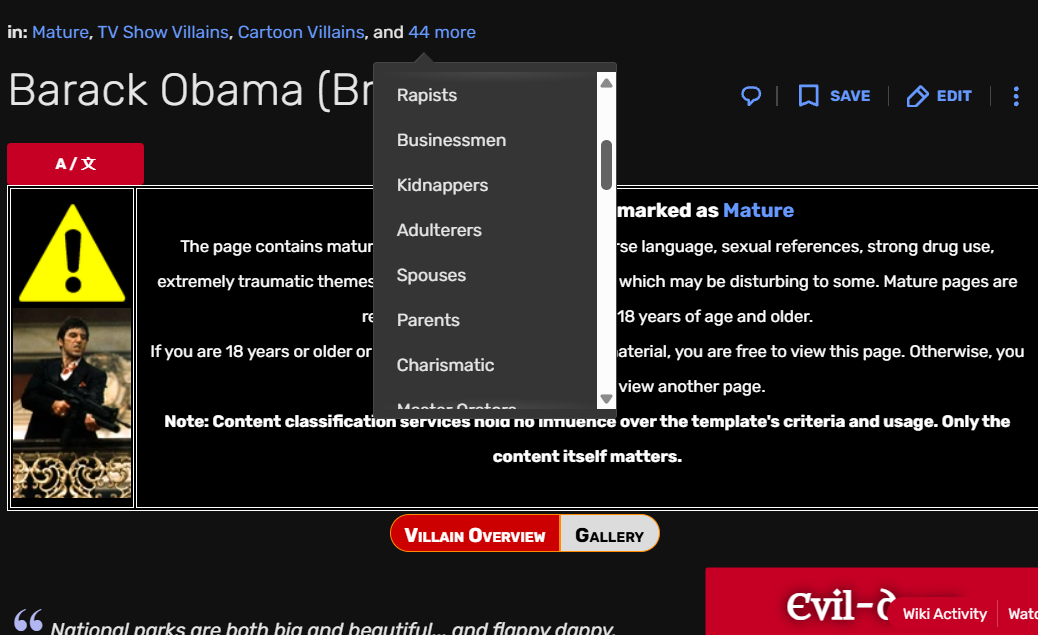The height and width of the screenshot is (635, 1038).
Task: Select Kidnappers in the category list
Action: click(x=442, y=185)
